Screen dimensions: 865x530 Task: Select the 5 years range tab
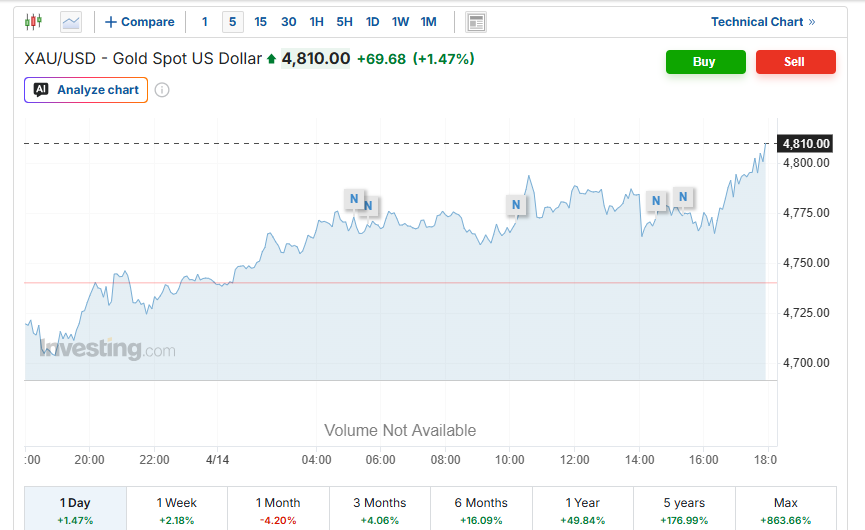[683, 509]
